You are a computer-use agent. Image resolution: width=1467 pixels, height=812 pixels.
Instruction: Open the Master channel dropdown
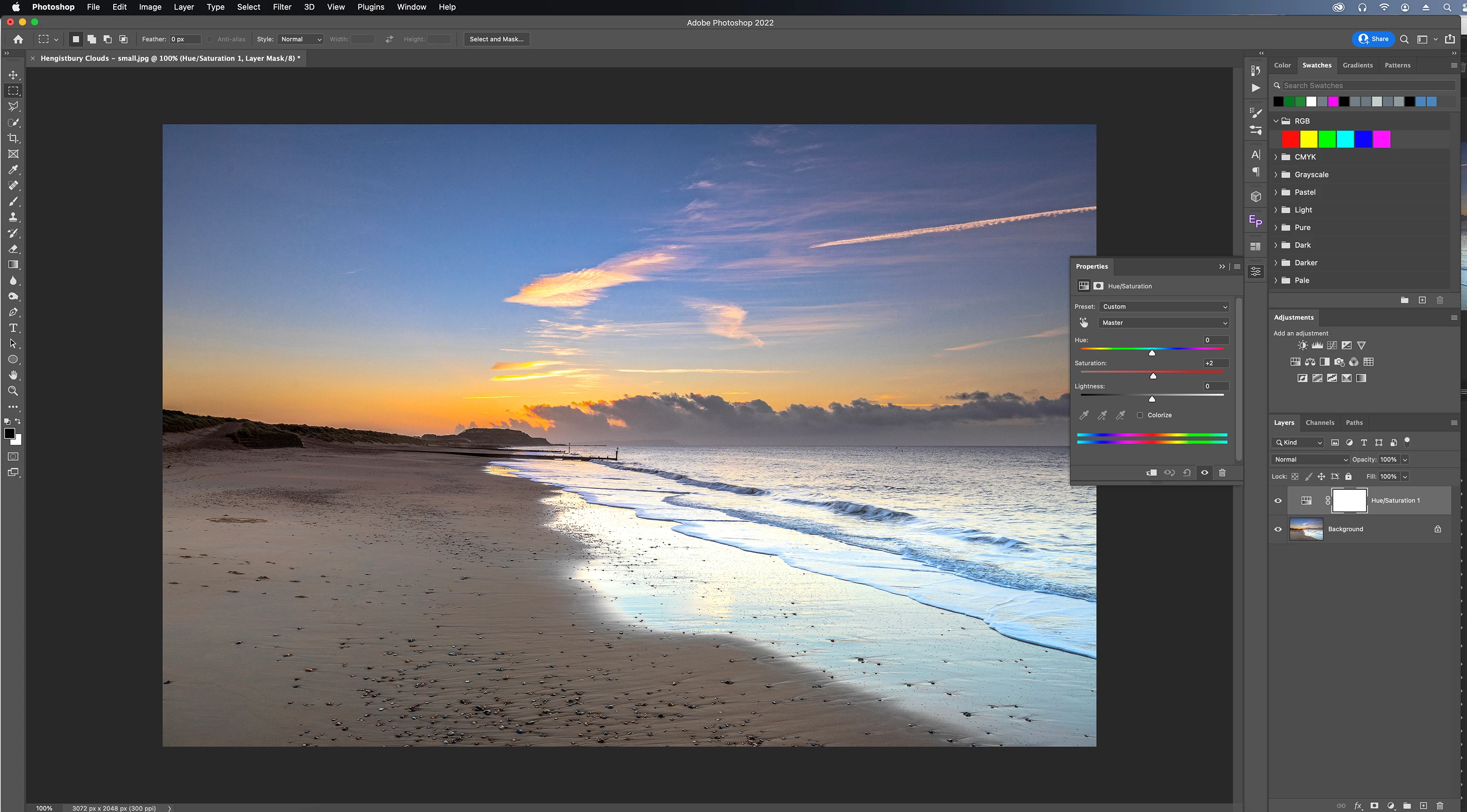[x=1164, y=323]
